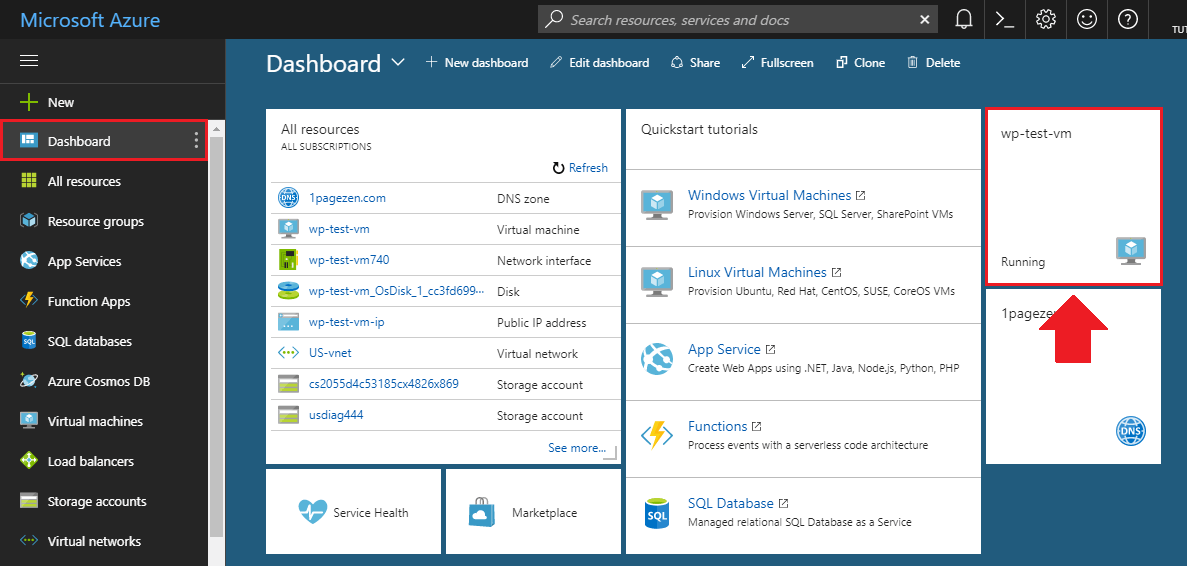Click the Virtual machines monitor icon in sidebar
Screen dimensions: 1187x566
[x=29, y=421]
